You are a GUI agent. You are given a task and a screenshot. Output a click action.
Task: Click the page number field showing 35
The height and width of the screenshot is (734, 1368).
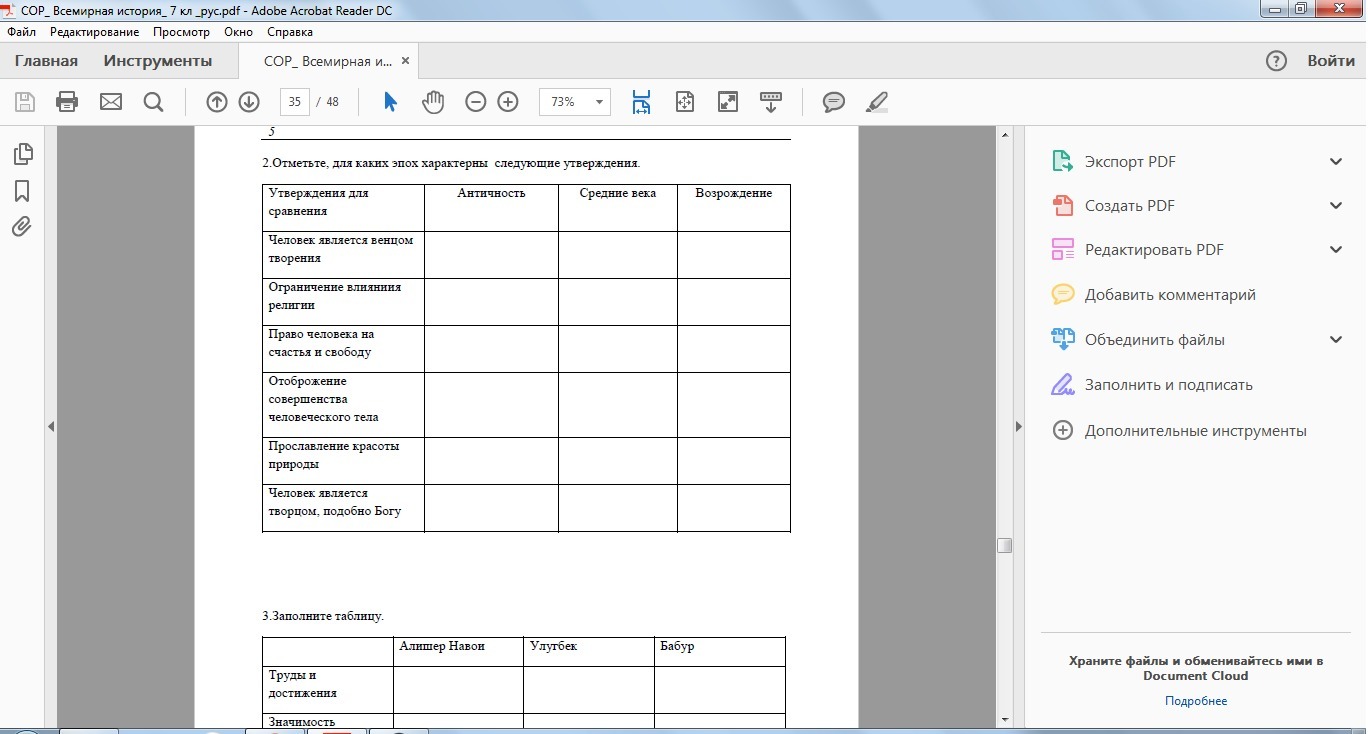tap(294, 102)
